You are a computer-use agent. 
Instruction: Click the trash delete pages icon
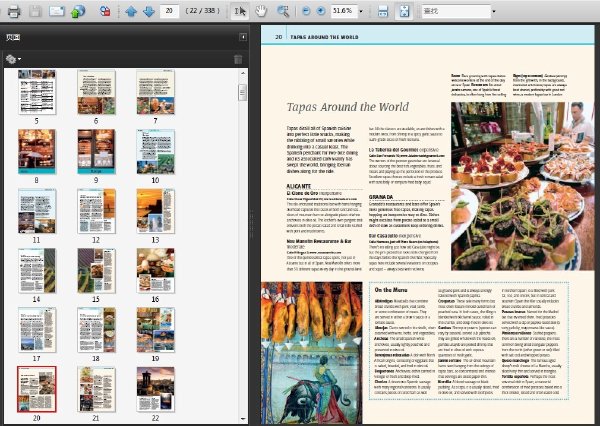[x=238, y=59]
